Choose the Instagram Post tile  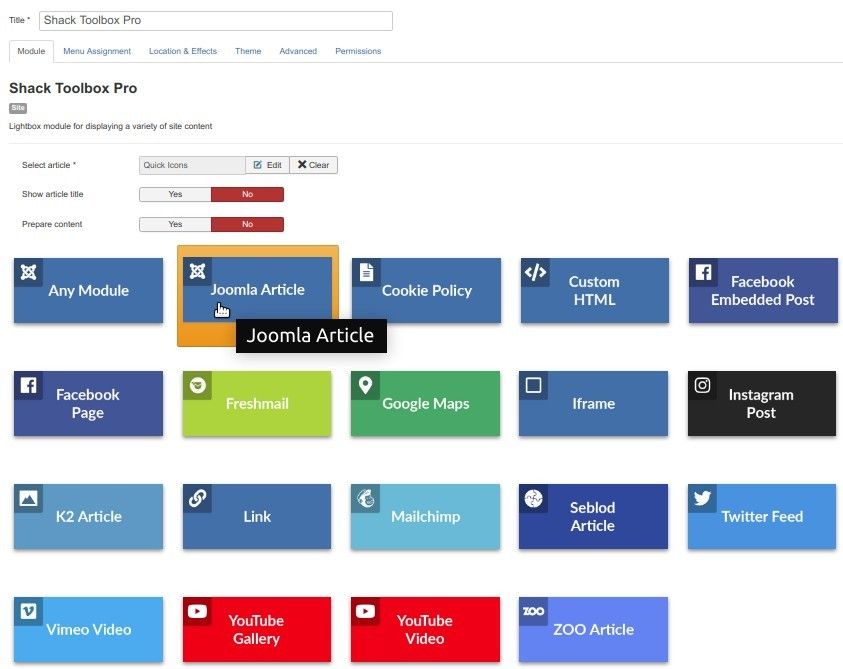pos(762,403)
